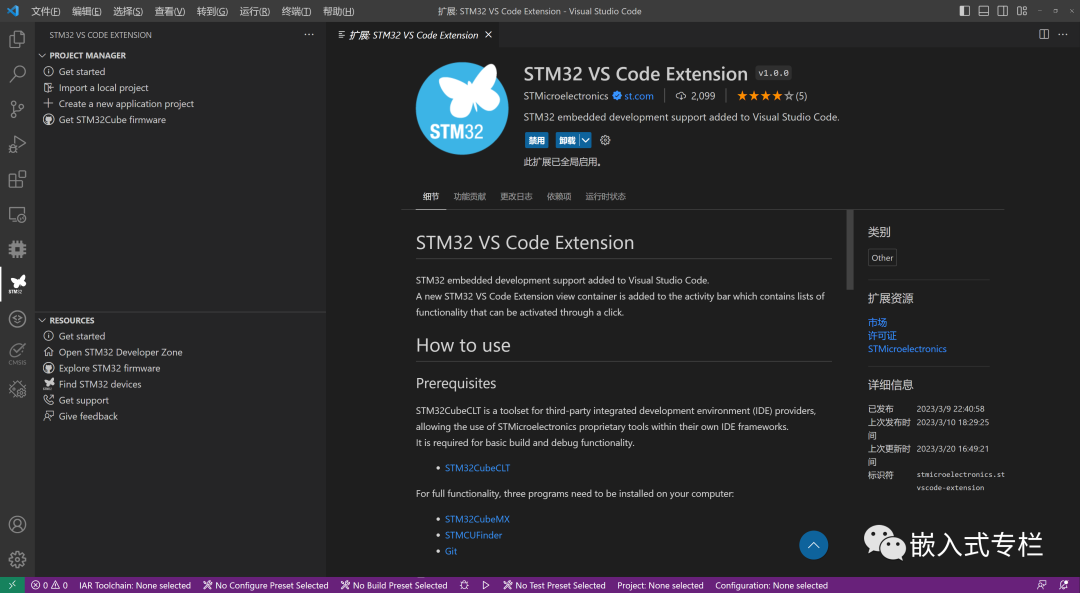Open the 终端(T) menu
The width and height of the screenshot is (1080, 593).
(296, 12)
